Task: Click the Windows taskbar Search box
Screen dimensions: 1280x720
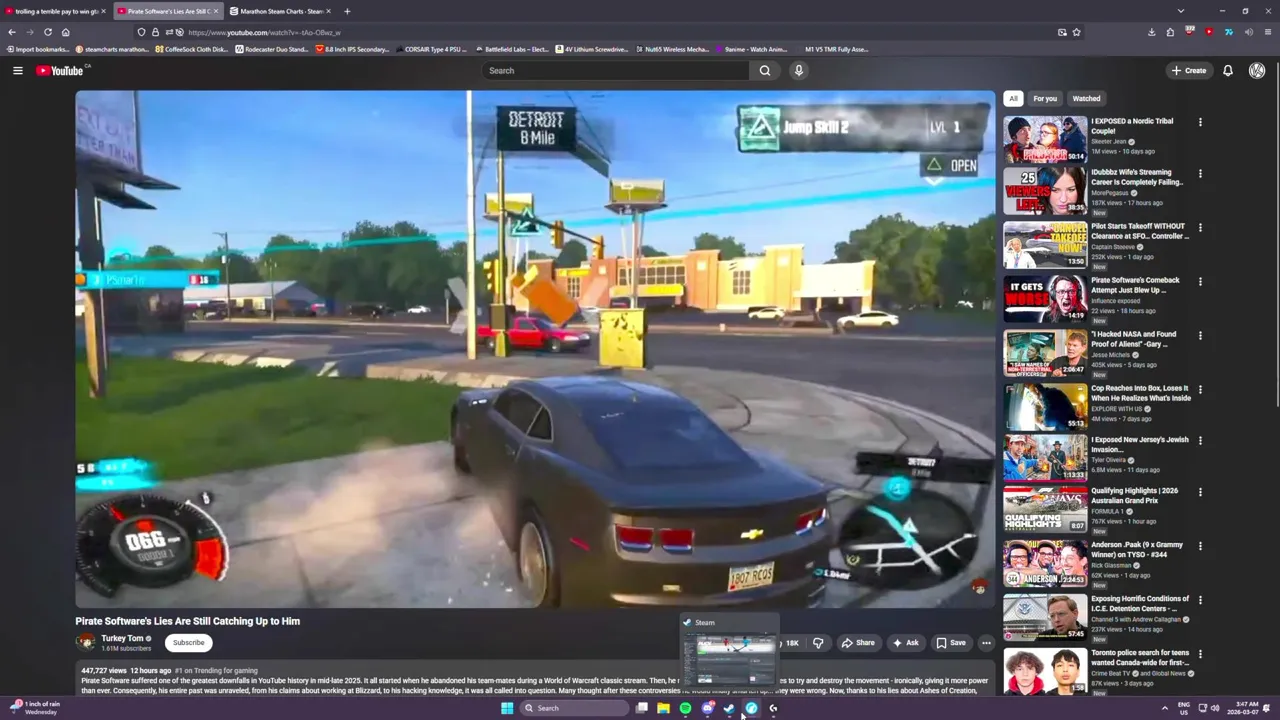Action: coord(575,708)
